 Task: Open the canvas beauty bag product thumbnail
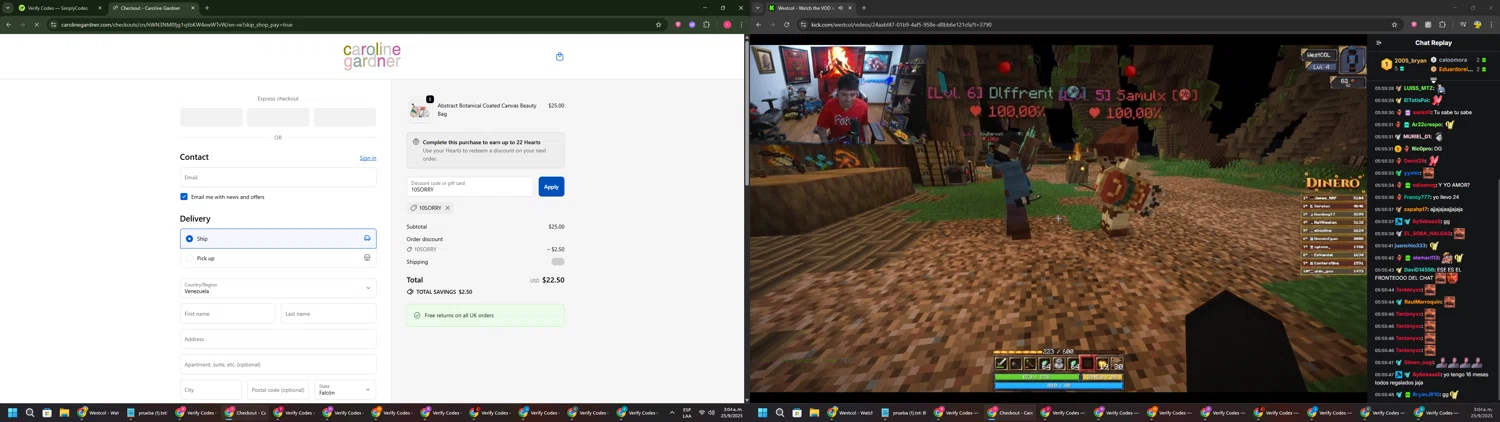tap(419, 108)
